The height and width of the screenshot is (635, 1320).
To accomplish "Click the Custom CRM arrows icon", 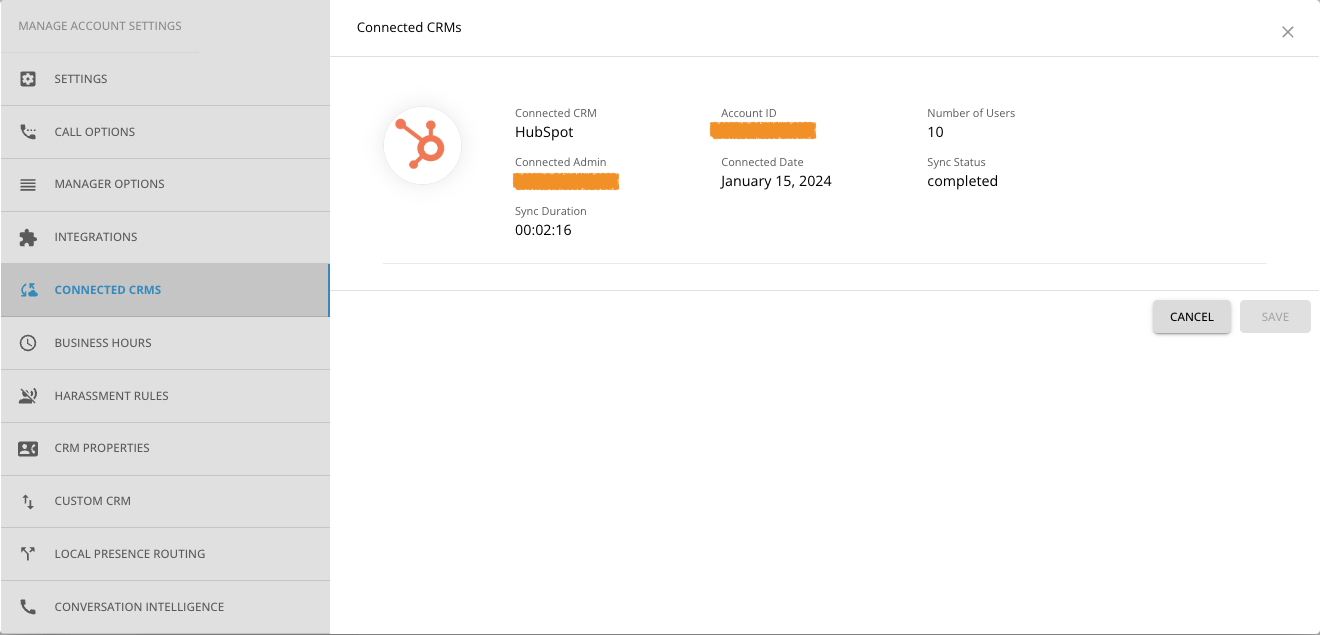I will tap(28, 501).
